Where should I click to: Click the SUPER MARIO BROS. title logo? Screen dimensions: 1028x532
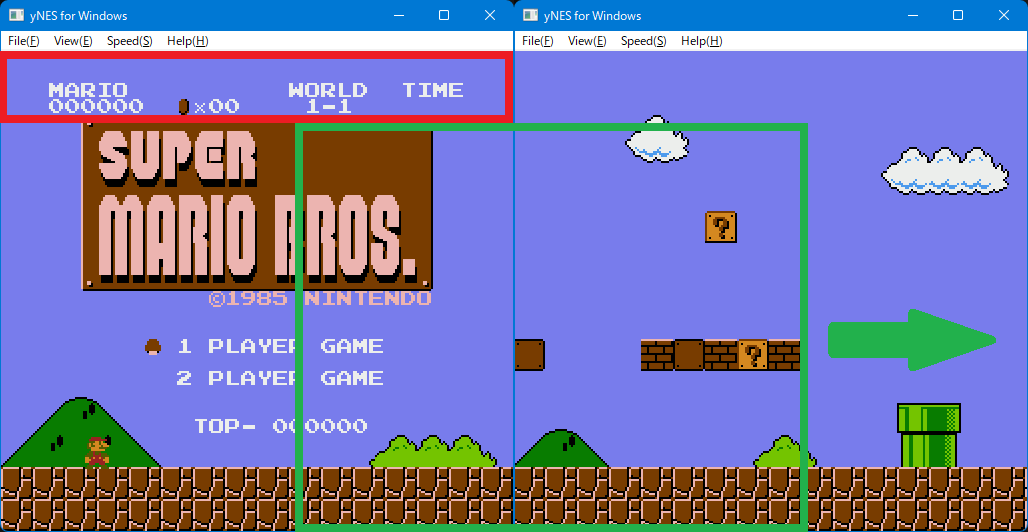257,206
